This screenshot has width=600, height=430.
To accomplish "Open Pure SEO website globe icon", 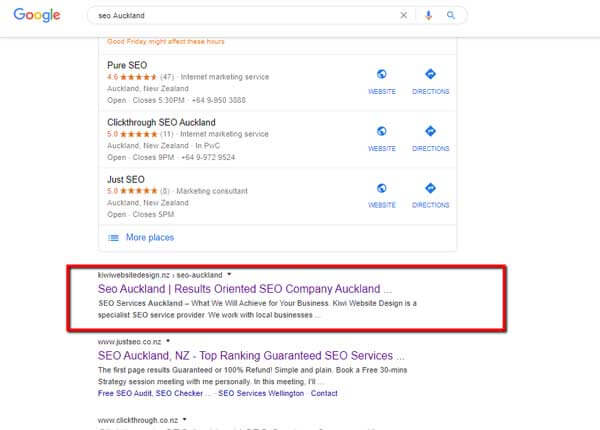I will click(x=382, y=75).
